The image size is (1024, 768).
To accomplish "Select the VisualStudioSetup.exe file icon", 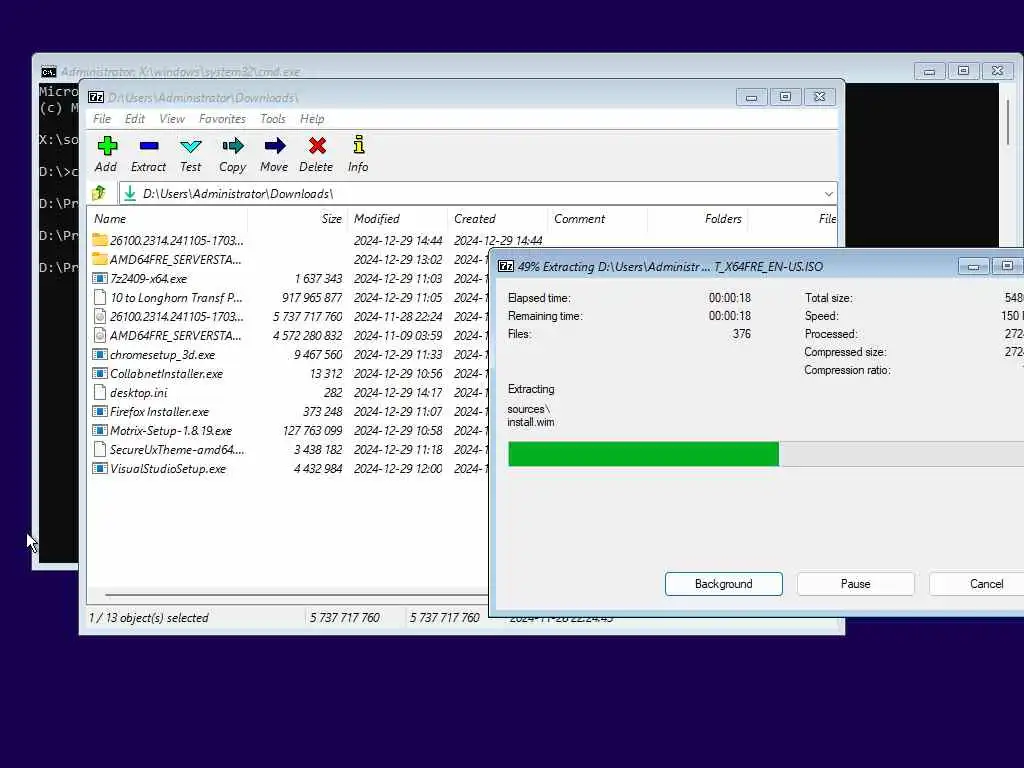I will (x=99, y=468).
